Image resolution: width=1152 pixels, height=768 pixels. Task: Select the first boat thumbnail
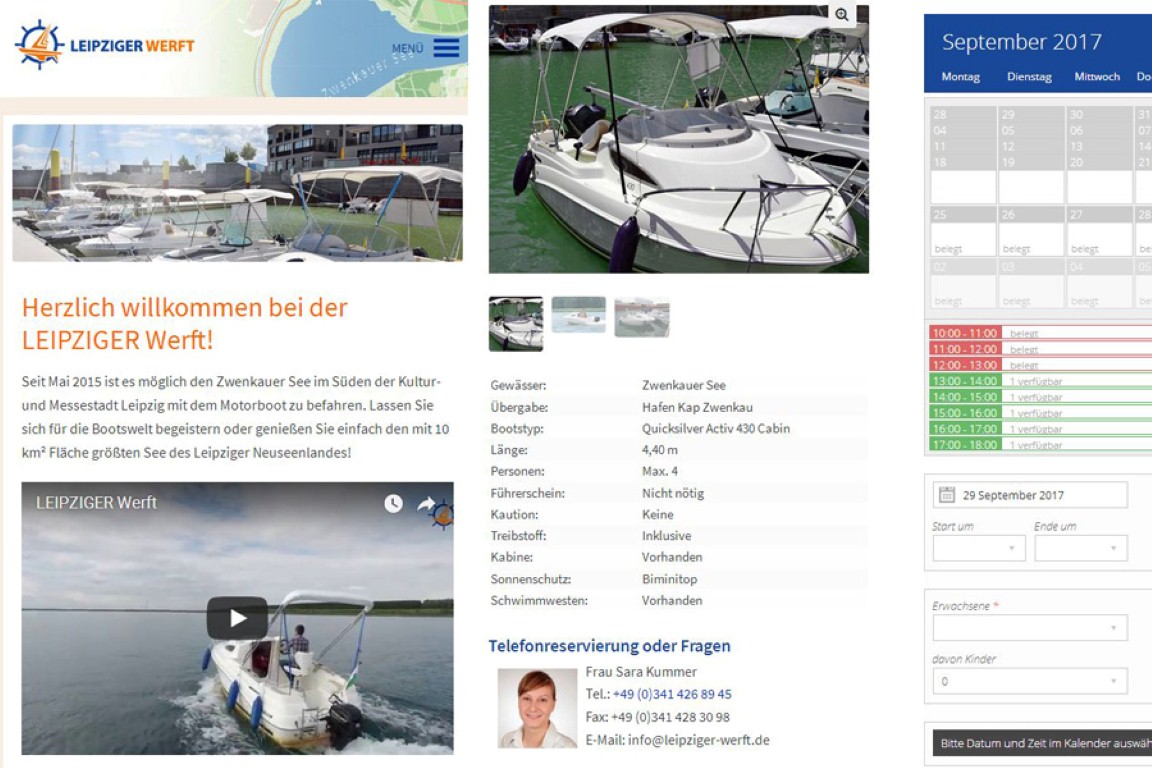pos(516,323)
